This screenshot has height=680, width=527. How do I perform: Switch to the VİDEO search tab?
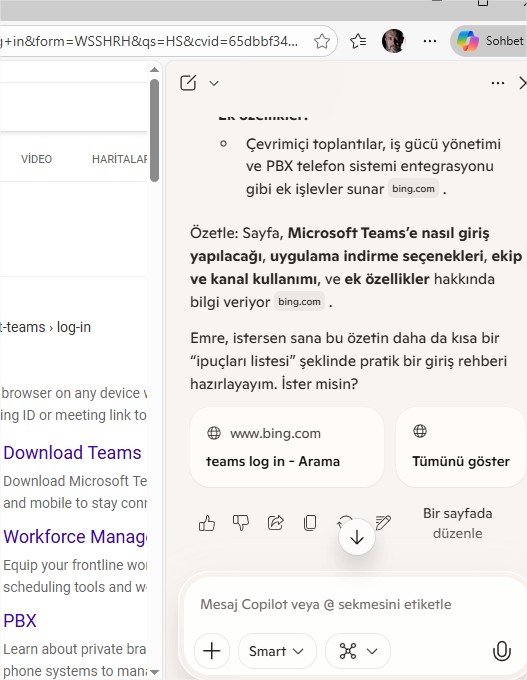tap(36, 159)
